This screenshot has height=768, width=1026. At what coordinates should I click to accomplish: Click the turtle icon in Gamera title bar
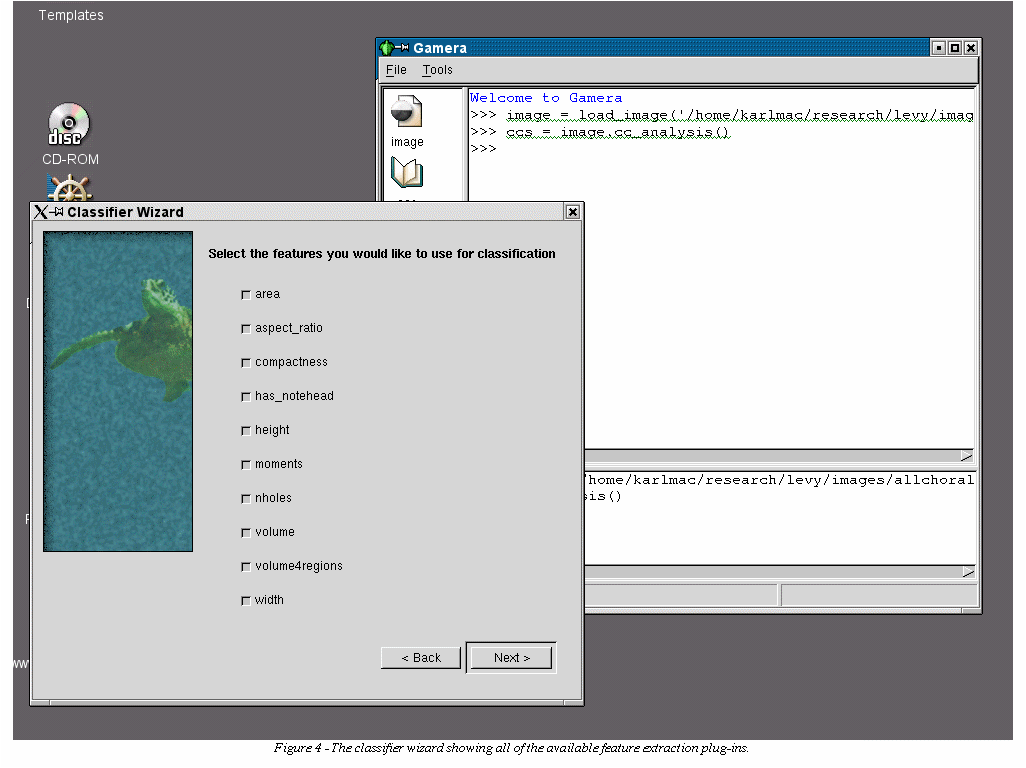386,48
